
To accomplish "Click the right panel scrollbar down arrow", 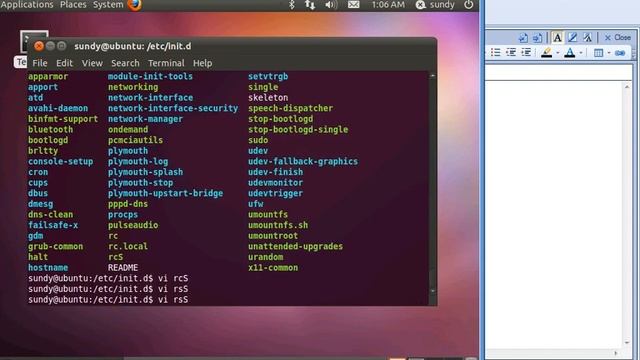I will click(x=627, y=343).
